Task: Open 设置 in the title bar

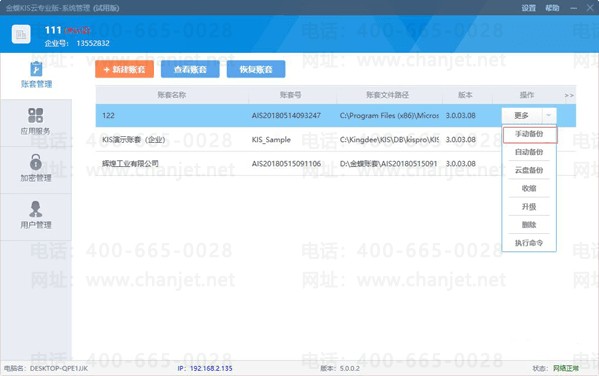Action: (529, 8)
